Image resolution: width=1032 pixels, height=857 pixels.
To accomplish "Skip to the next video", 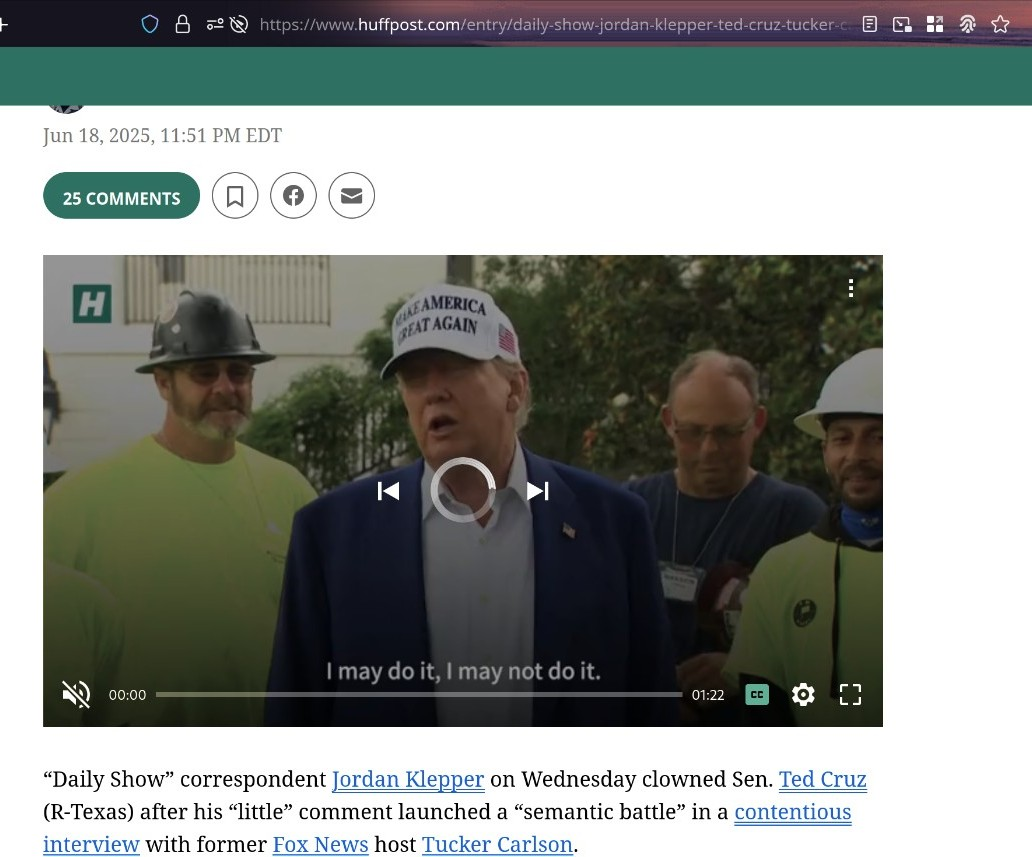I will 538,490.
